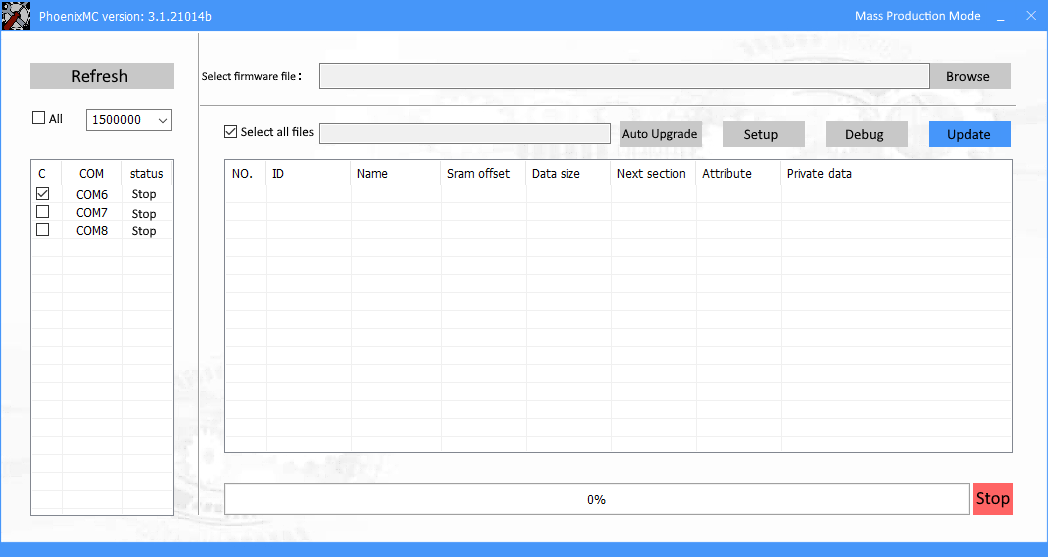
Task: Click the Mass Production Mode label
Action: (918, 16)
